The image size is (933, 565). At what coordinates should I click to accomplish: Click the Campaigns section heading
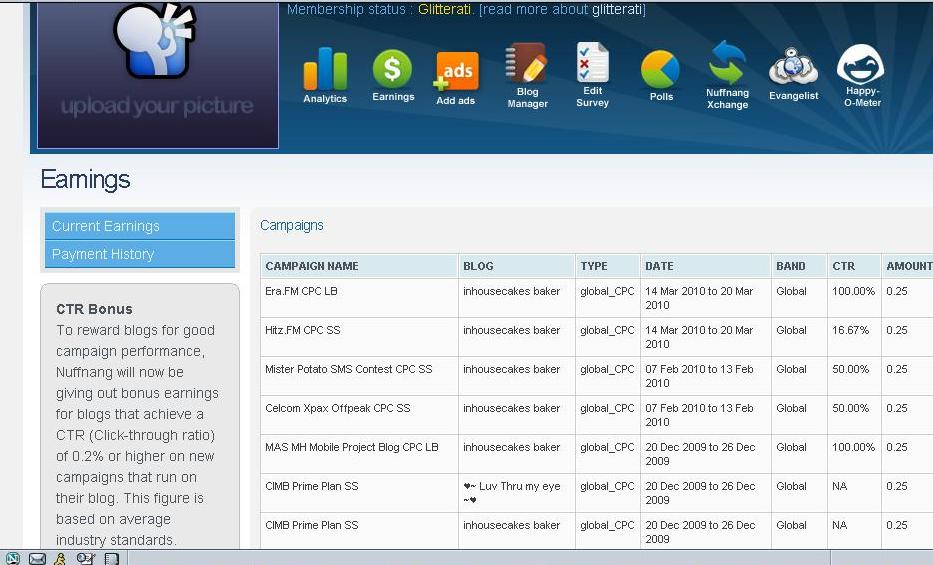point(292,225)
